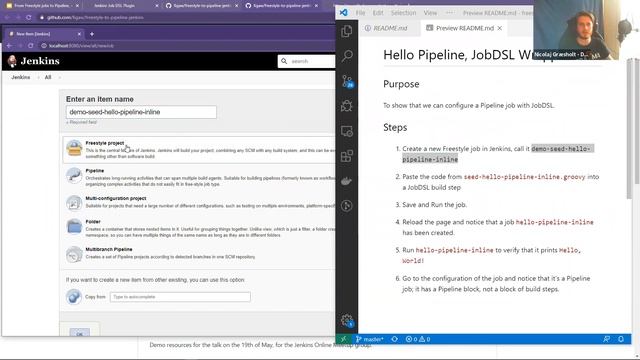Open Docker view in VS Code sidebar
Viewport: 640px width, 360px height.
pos(347,181)
